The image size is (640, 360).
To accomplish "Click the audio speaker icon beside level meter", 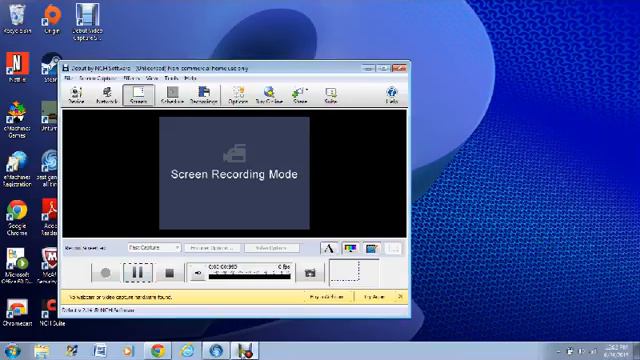I will pos(198,273).
